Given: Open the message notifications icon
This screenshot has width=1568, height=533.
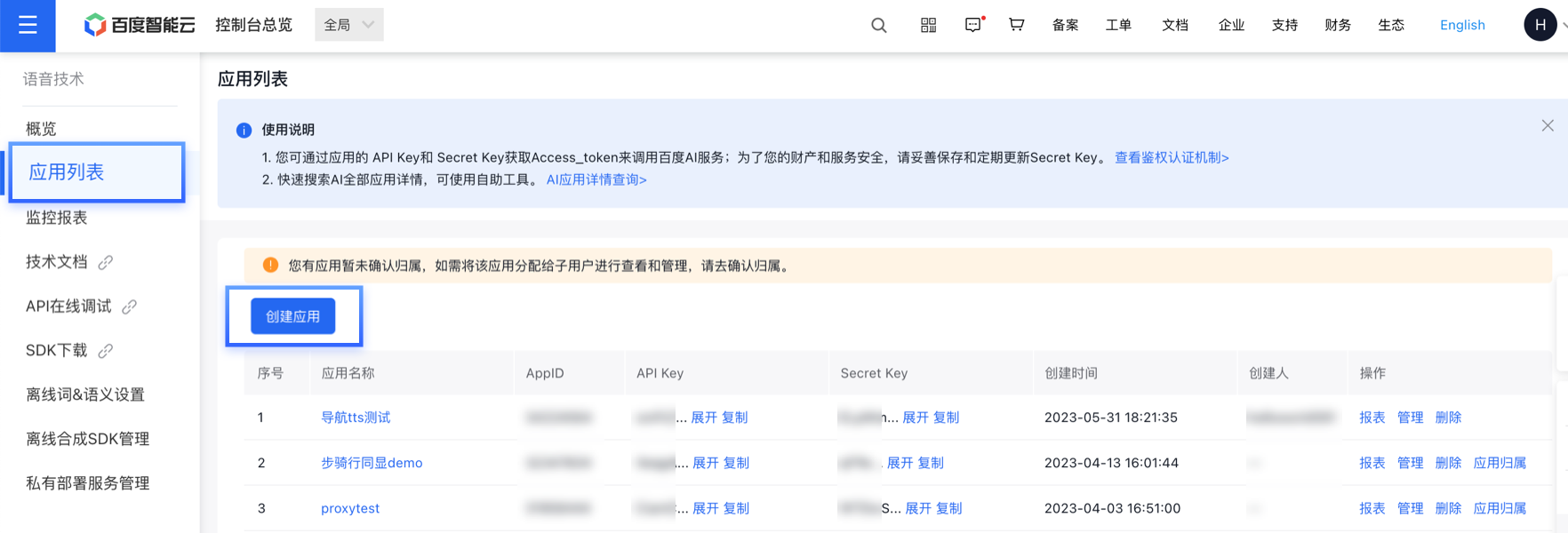Looking at the screenshot, I should pyautogui.click(x=973, y=25).
